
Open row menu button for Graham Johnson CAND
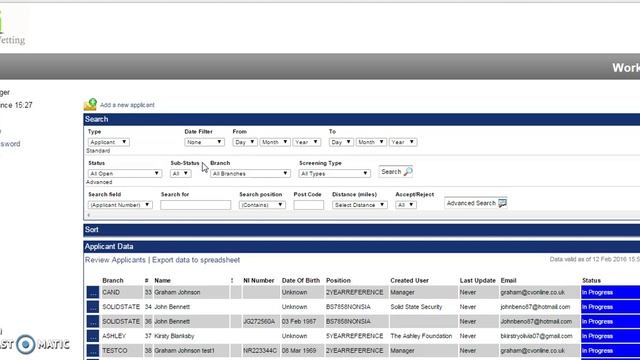(93, 292)
